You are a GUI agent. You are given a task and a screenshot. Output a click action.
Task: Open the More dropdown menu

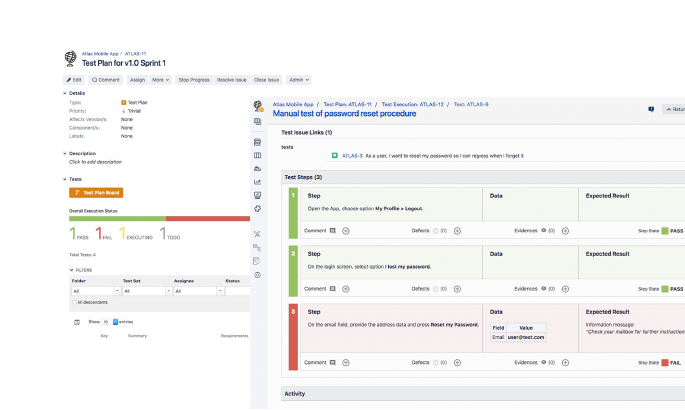pyautogui.click(x=160, y=79)
